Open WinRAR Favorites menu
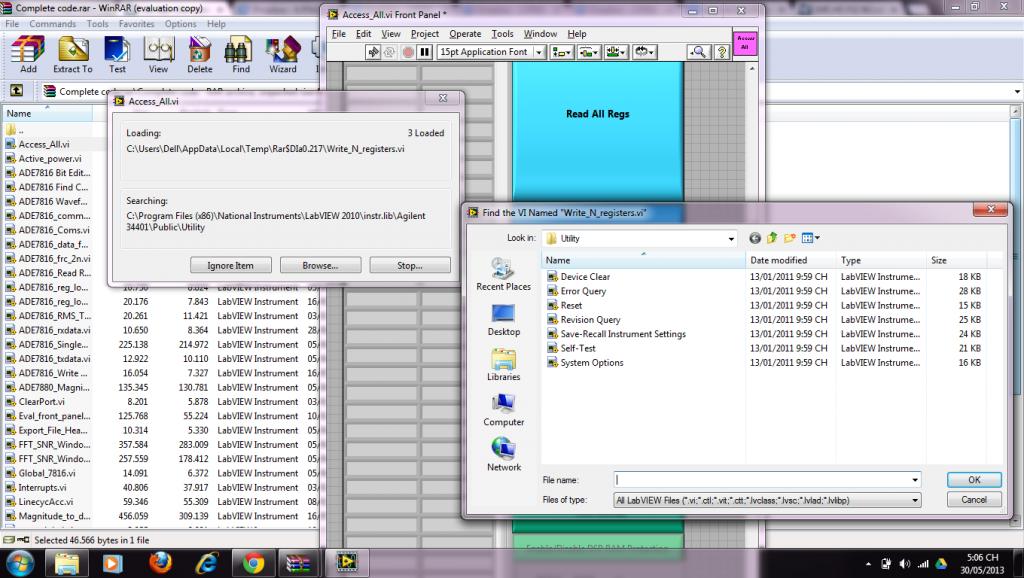The height and width of the screenshot is (578, 1024). coord(136,24)
